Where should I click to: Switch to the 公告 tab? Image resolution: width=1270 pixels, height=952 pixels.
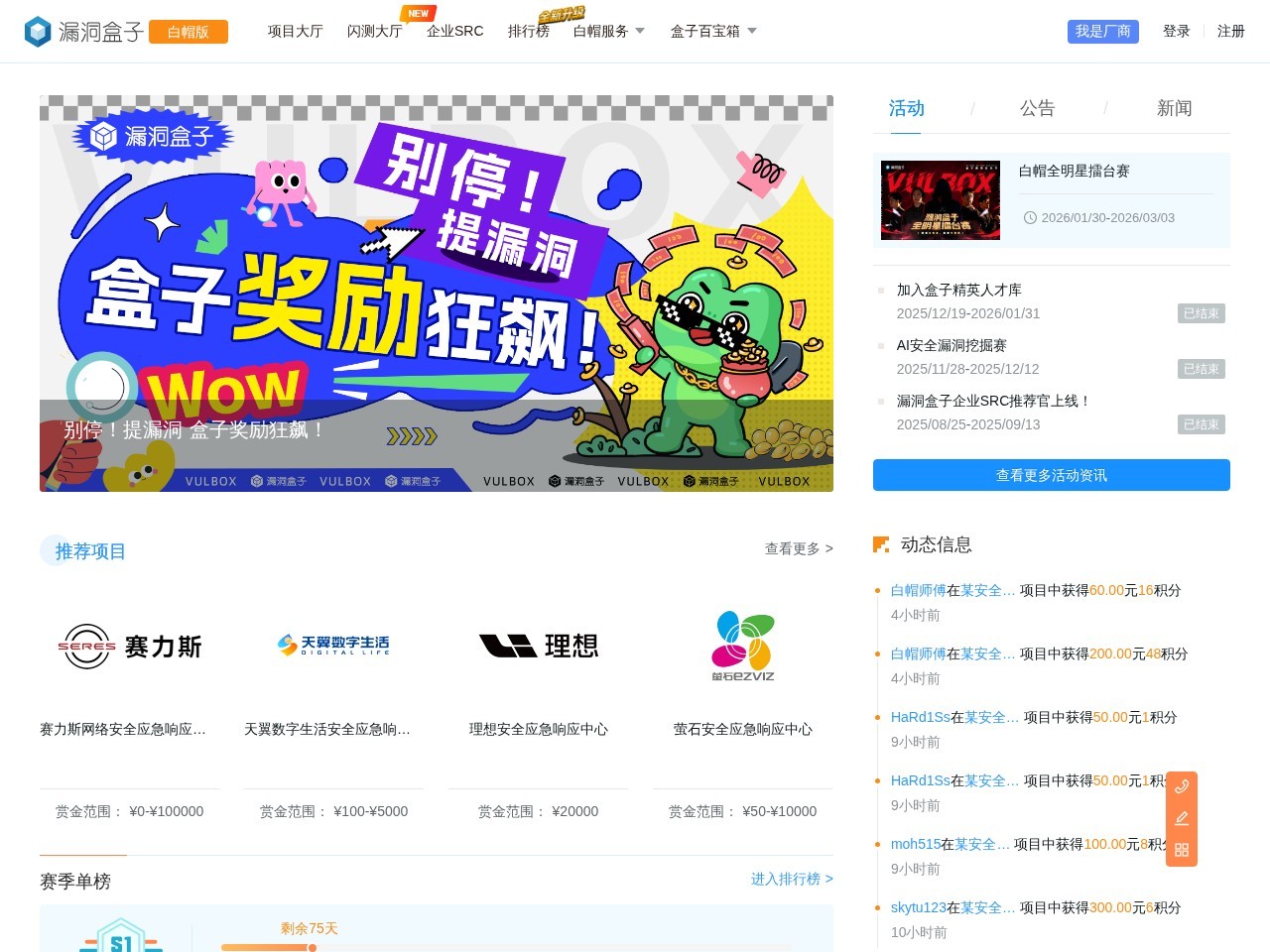[x=1038, y=108]
